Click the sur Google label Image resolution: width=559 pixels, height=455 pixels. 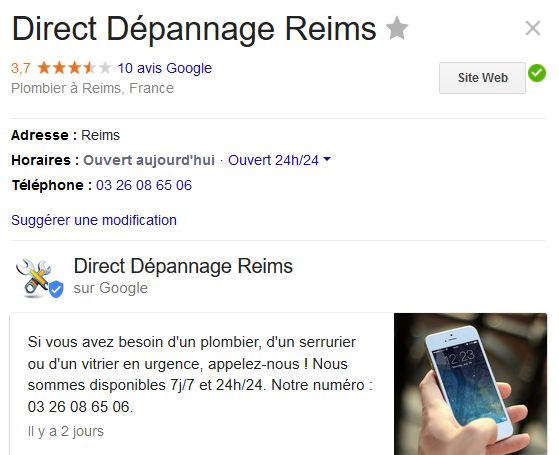click(x=111, y=288)
